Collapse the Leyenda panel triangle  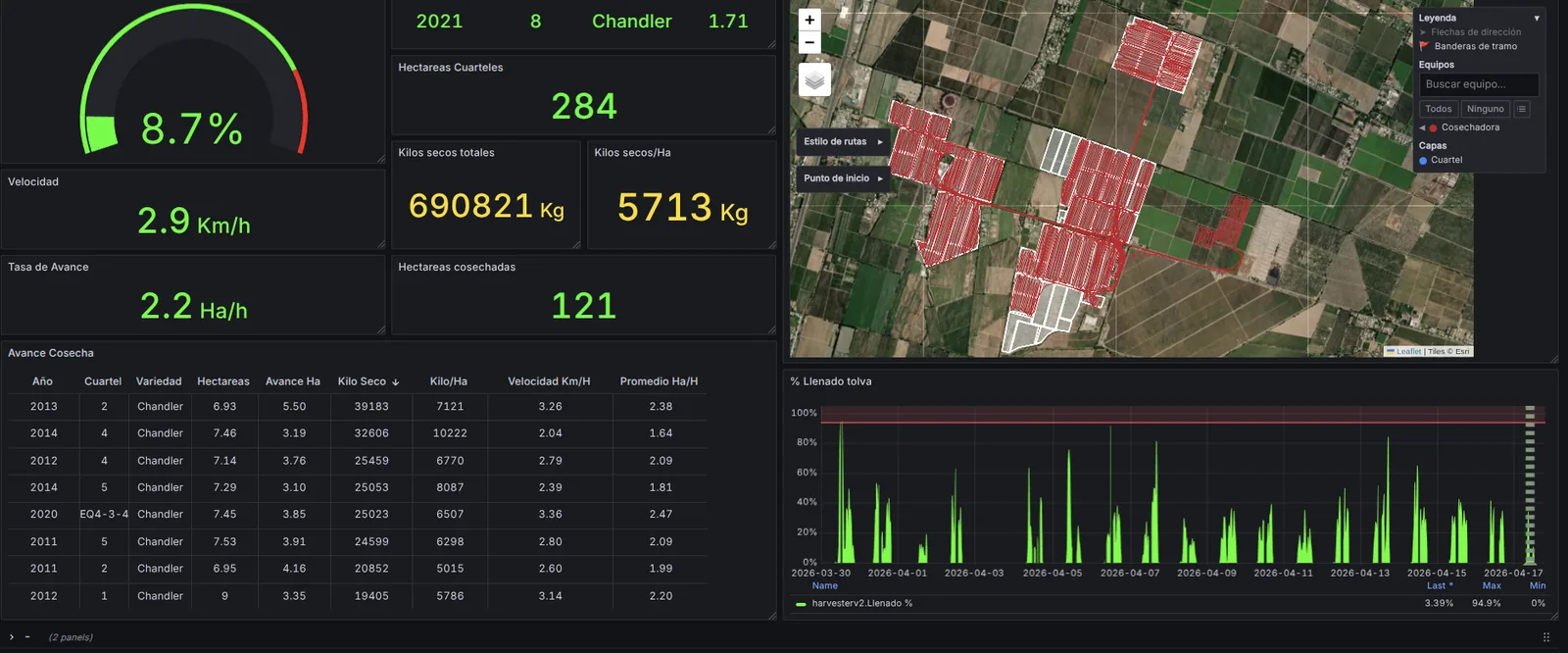coord(1537,18)
